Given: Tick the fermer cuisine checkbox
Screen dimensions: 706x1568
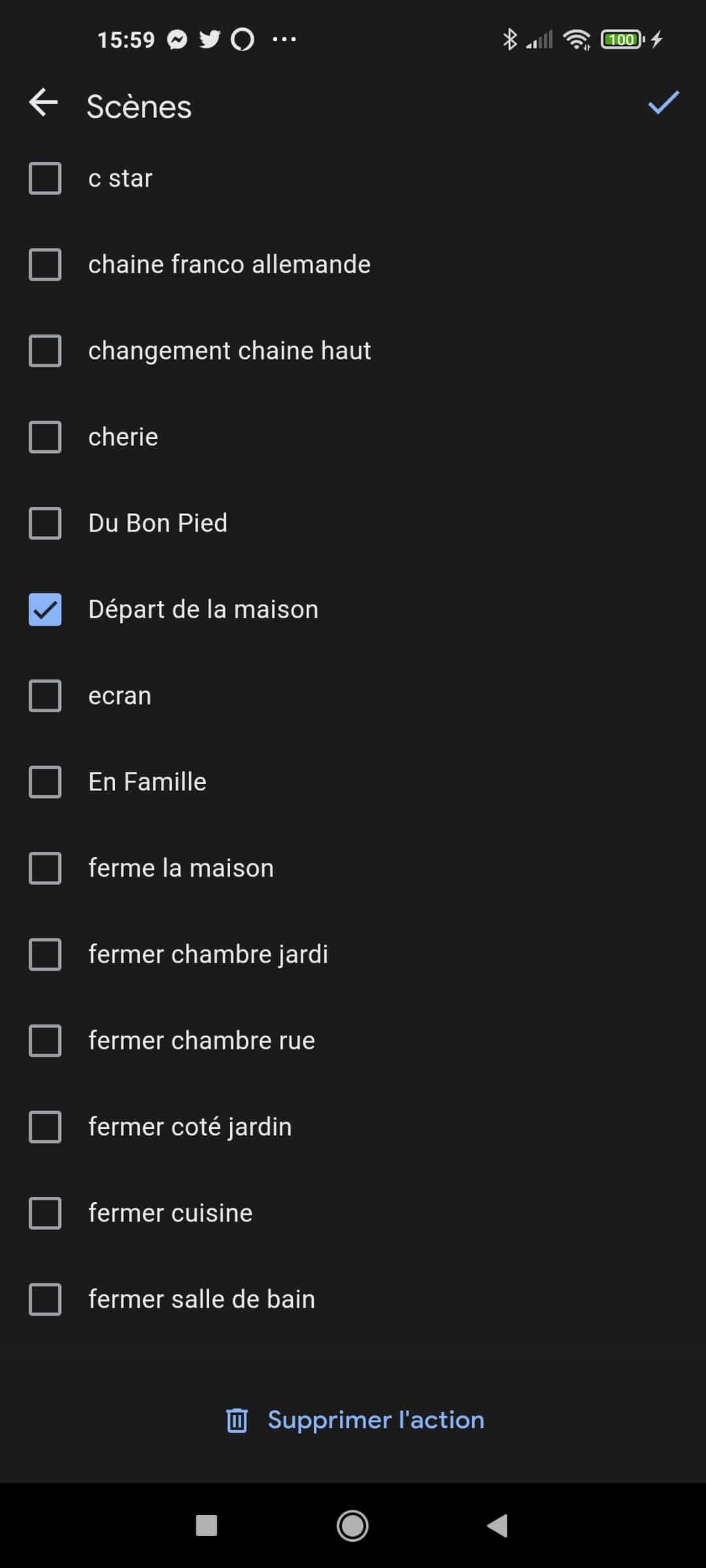Looking at the screenshot, I should (x=45, y=1213).
